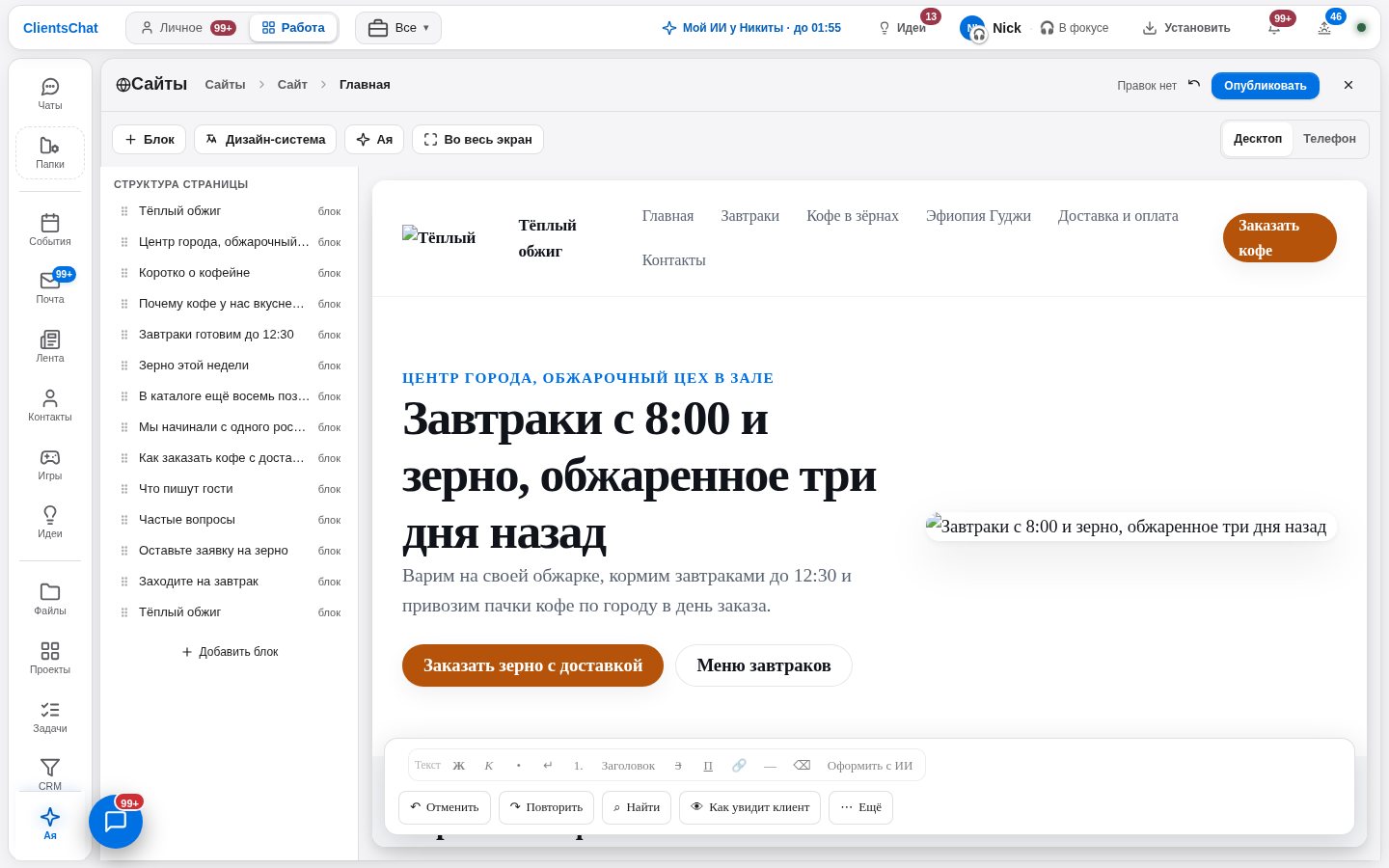Open Сайт breadcrumb link
Image resolution: width=1389 pixels, height=868 pixels.
pyautogui.click(x=292, y=85)
